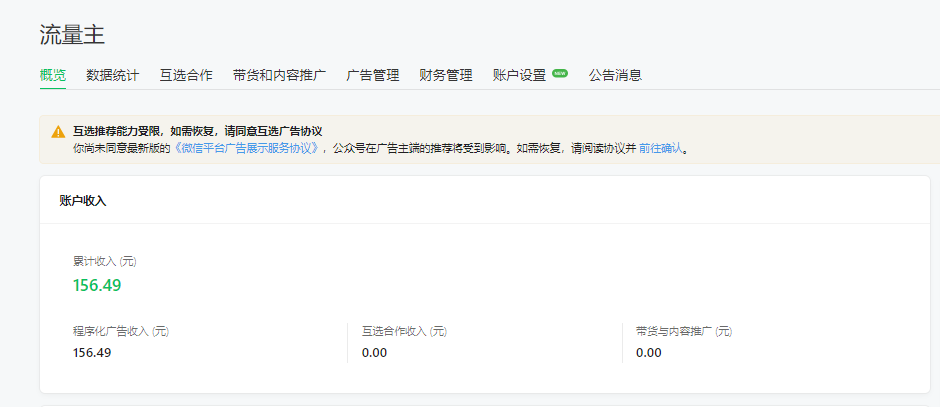Click the 程序化广告收入 (元) label
This screenshot has height=407, width=940.
[x=121, y=331]
